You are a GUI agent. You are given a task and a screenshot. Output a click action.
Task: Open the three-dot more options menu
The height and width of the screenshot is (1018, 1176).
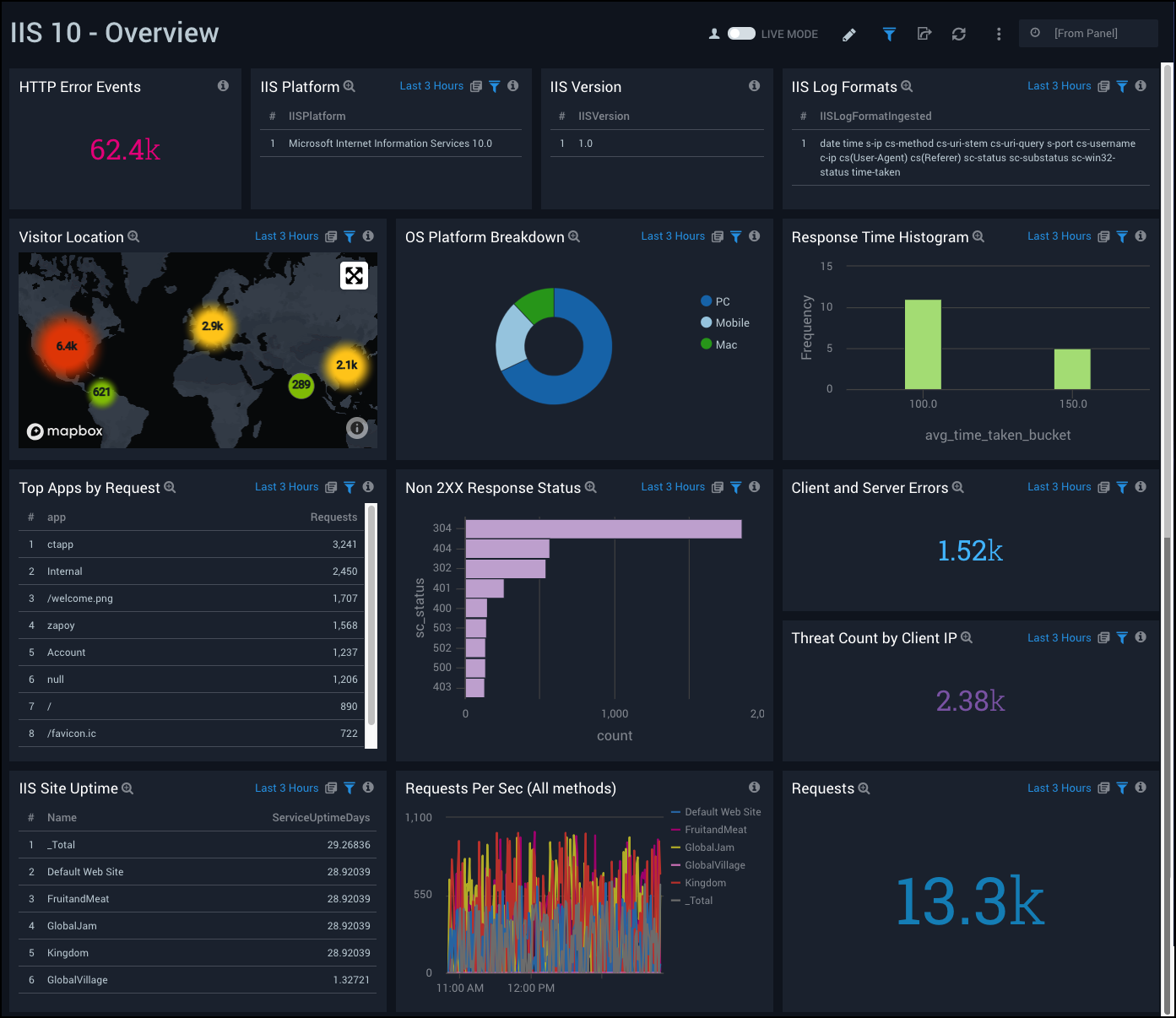coord(999,34)
